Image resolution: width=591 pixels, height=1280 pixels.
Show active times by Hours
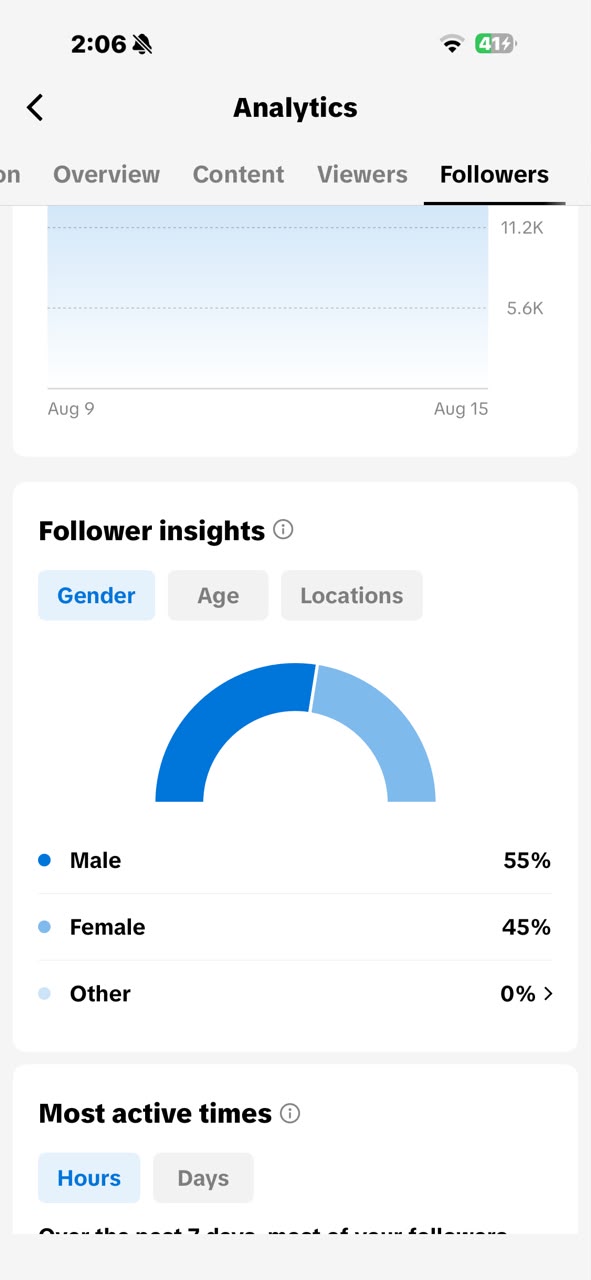click(89, 1178)
